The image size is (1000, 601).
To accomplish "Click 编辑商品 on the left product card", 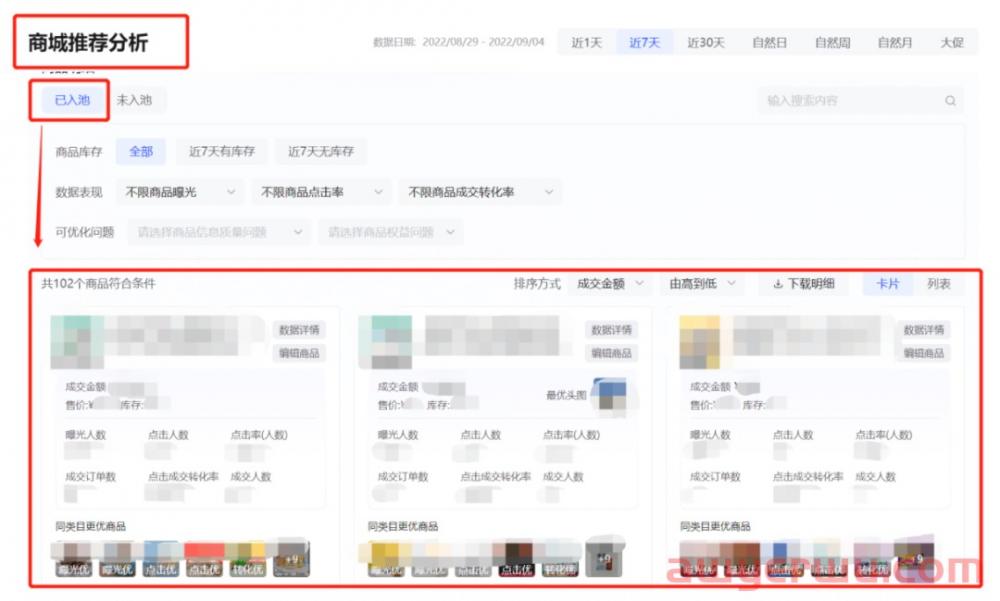I will (299, 353).
